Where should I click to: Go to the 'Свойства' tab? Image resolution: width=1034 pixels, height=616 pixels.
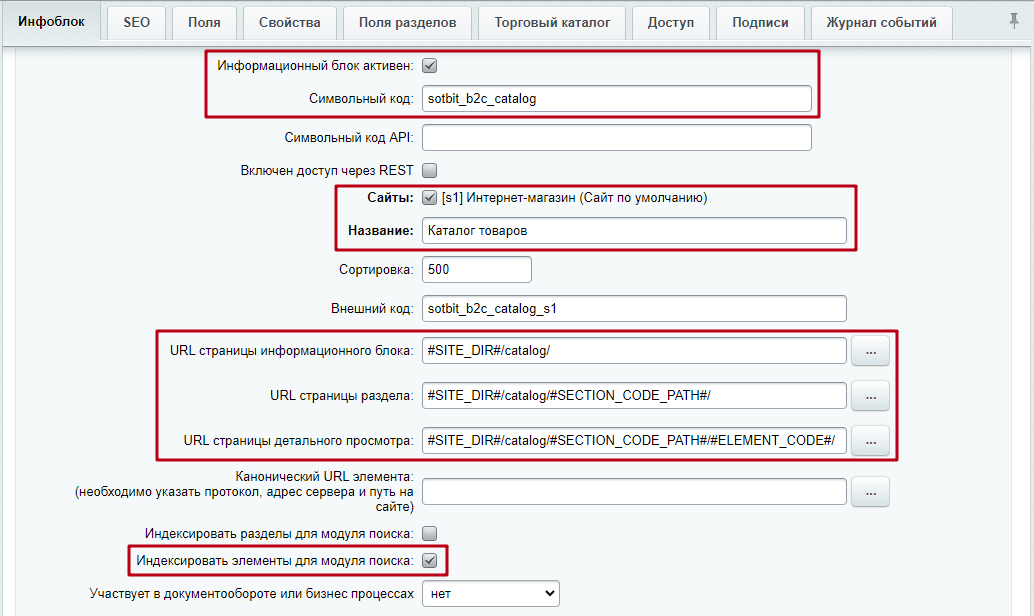tap(289, 22)
